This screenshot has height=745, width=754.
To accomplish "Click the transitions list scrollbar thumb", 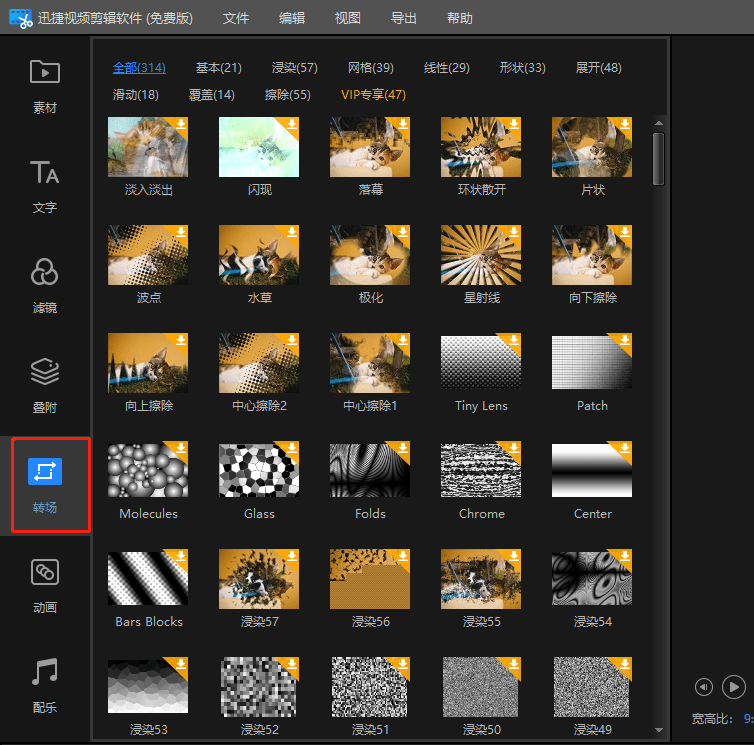I will click(x=659, y=159).
